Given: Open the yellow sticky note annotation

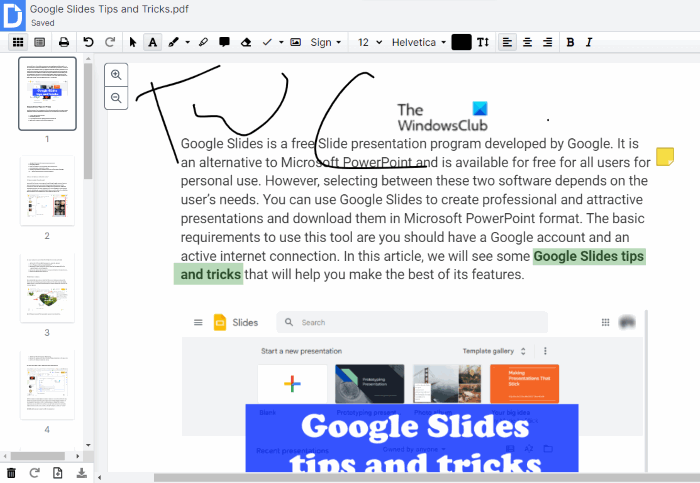Looking at the screenshot, I should click(x=665, y=157).
